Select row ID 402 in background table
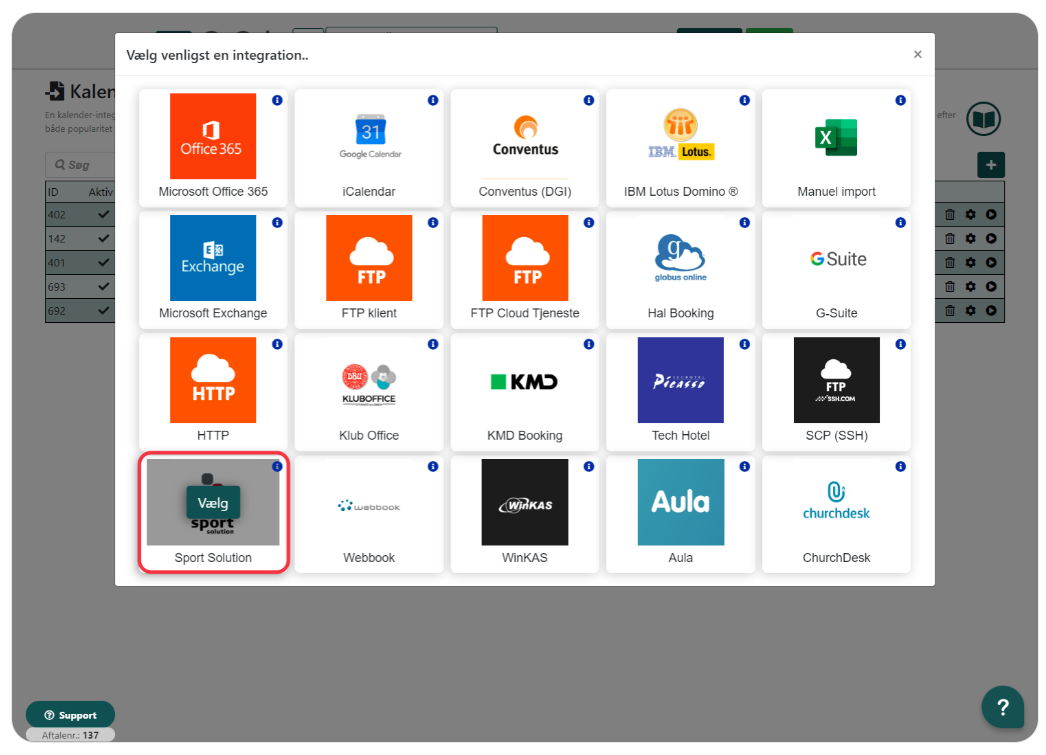 point(57,215)
